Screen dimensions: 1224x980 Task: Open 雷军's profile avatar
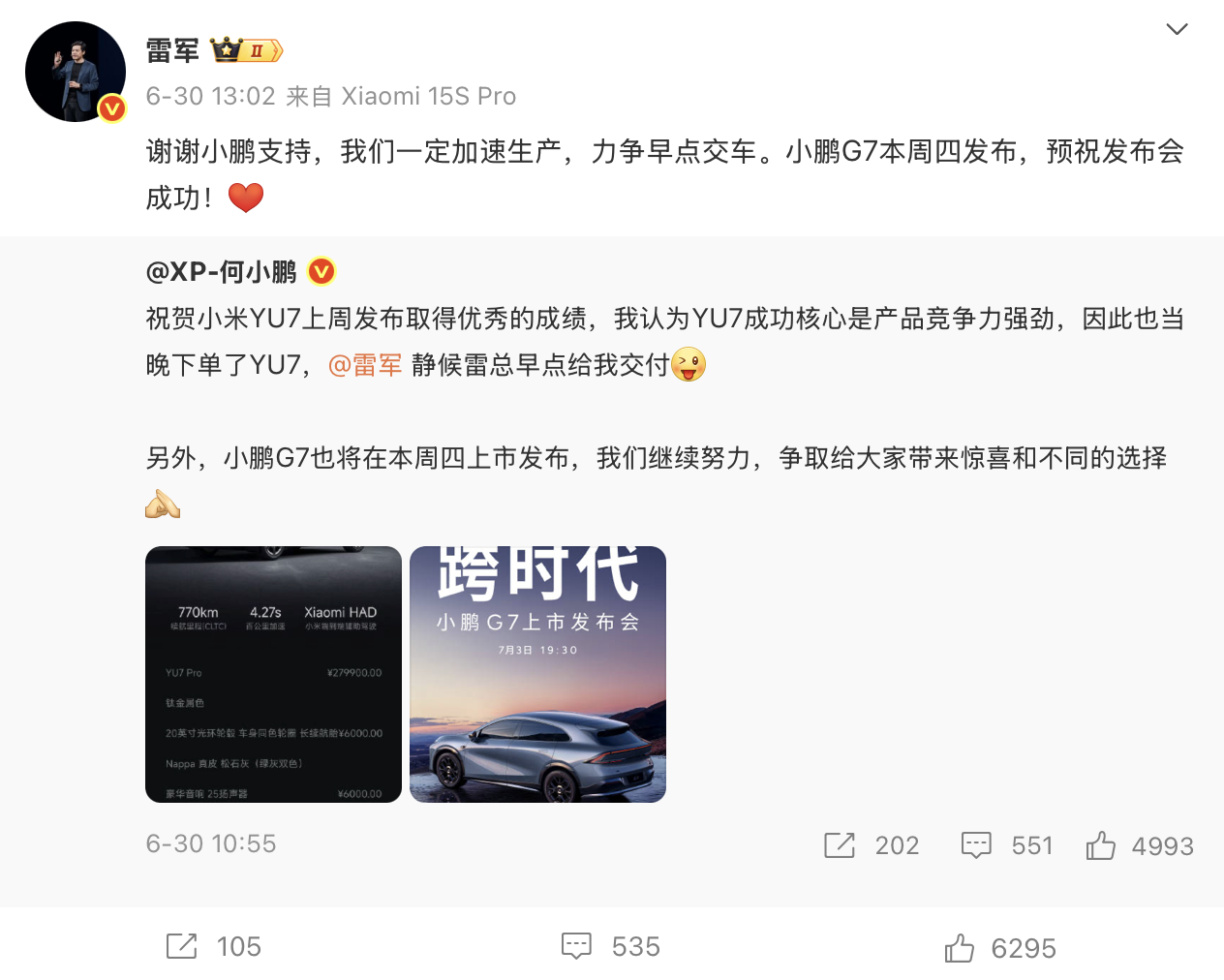coord(76,72)
